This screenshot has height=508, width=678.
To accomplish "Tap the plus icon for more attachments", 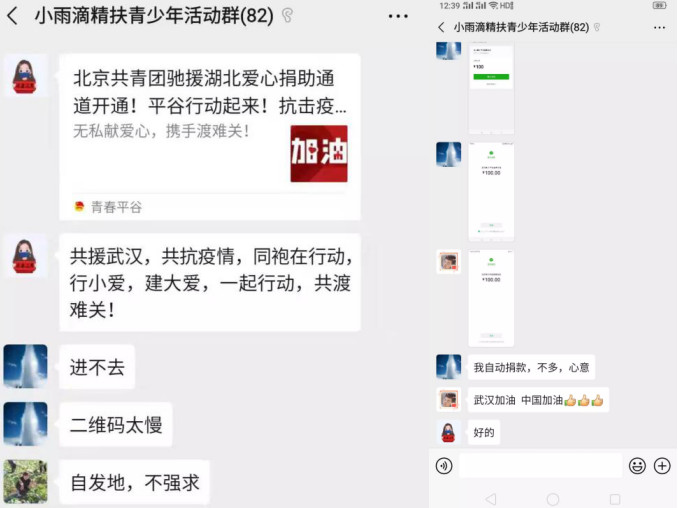I will click(662, 466).
